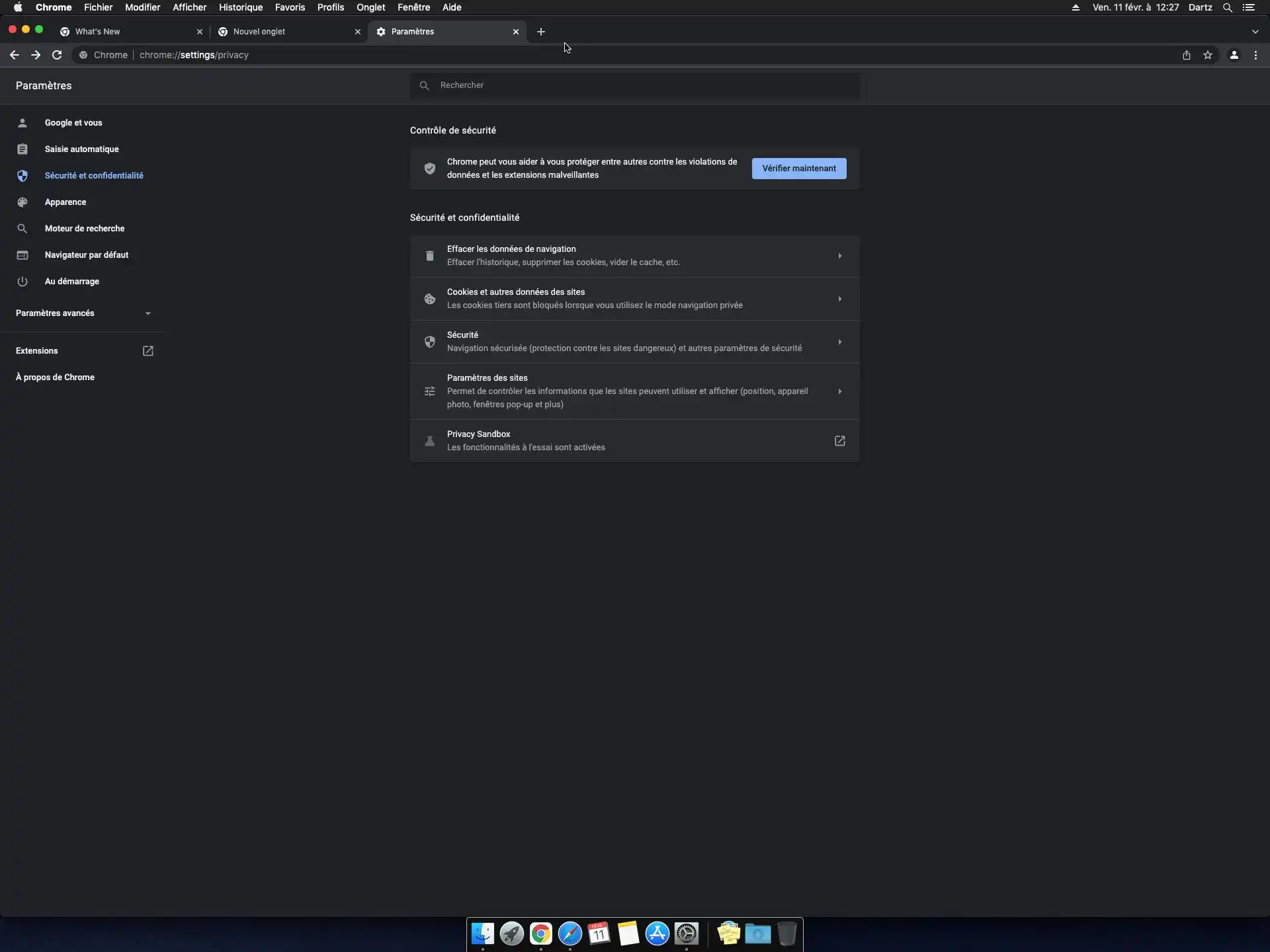Select Apparence in sidebar
This screenshot has height=952, width=1270.
click(x=65, y=202)
